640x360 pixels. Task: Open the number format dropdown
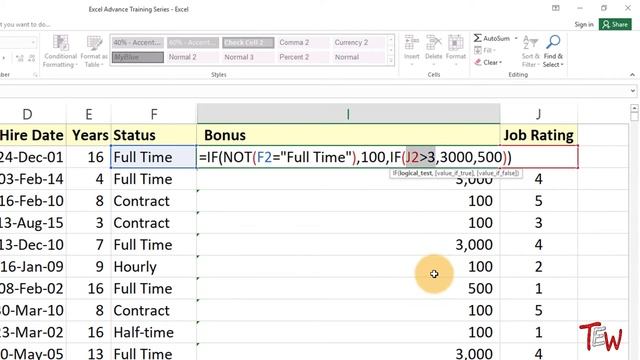[x=33, y=42]
